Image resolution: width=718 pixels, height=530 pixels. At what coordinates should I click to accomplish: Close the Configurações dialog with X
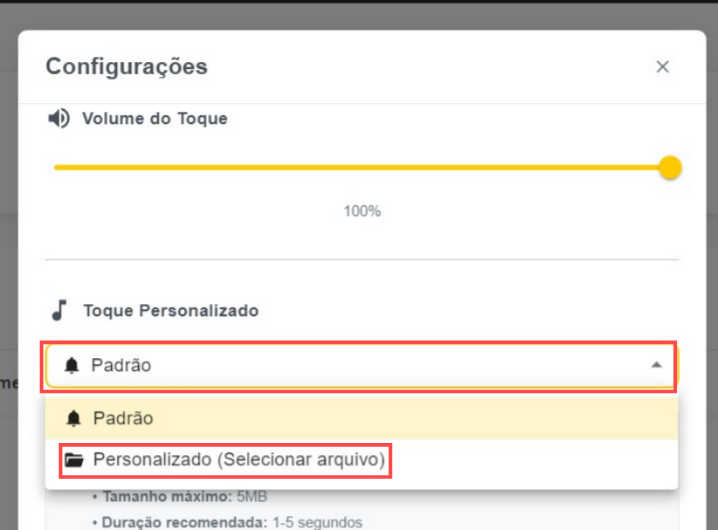pyautogui.click(x=662, y=67)
